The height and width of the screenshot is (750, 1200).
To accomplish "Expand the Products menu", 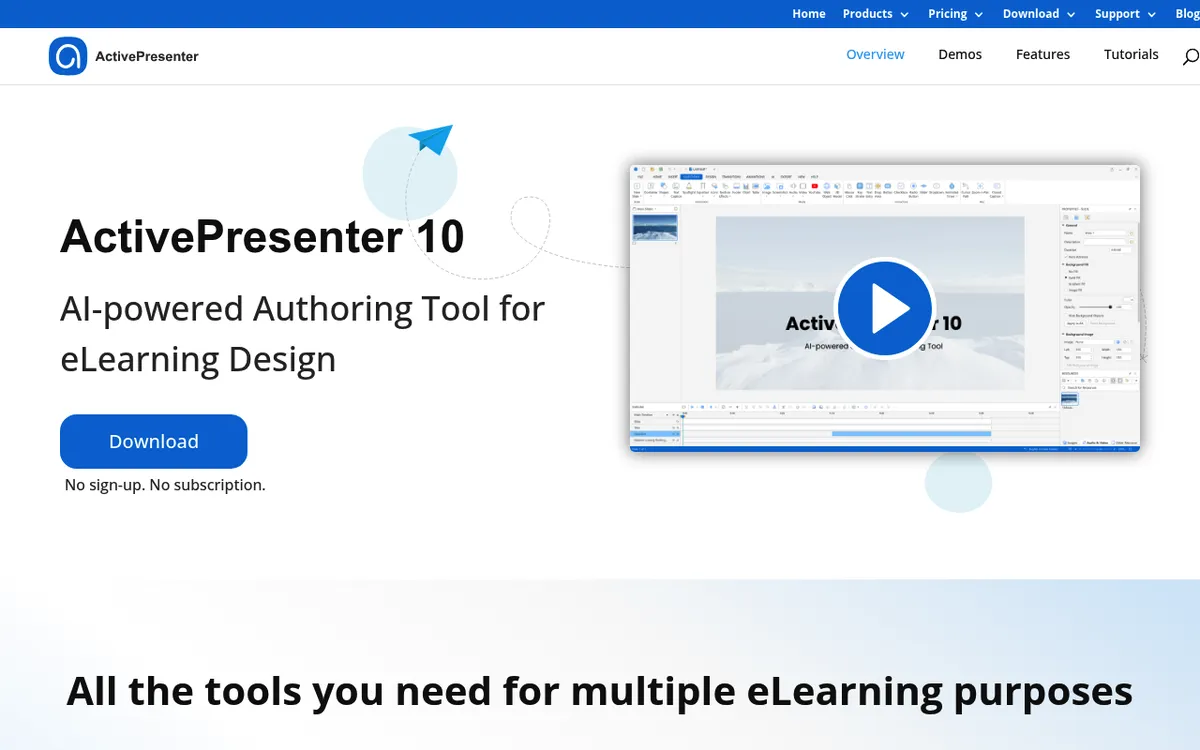I will tap(876, 14).
